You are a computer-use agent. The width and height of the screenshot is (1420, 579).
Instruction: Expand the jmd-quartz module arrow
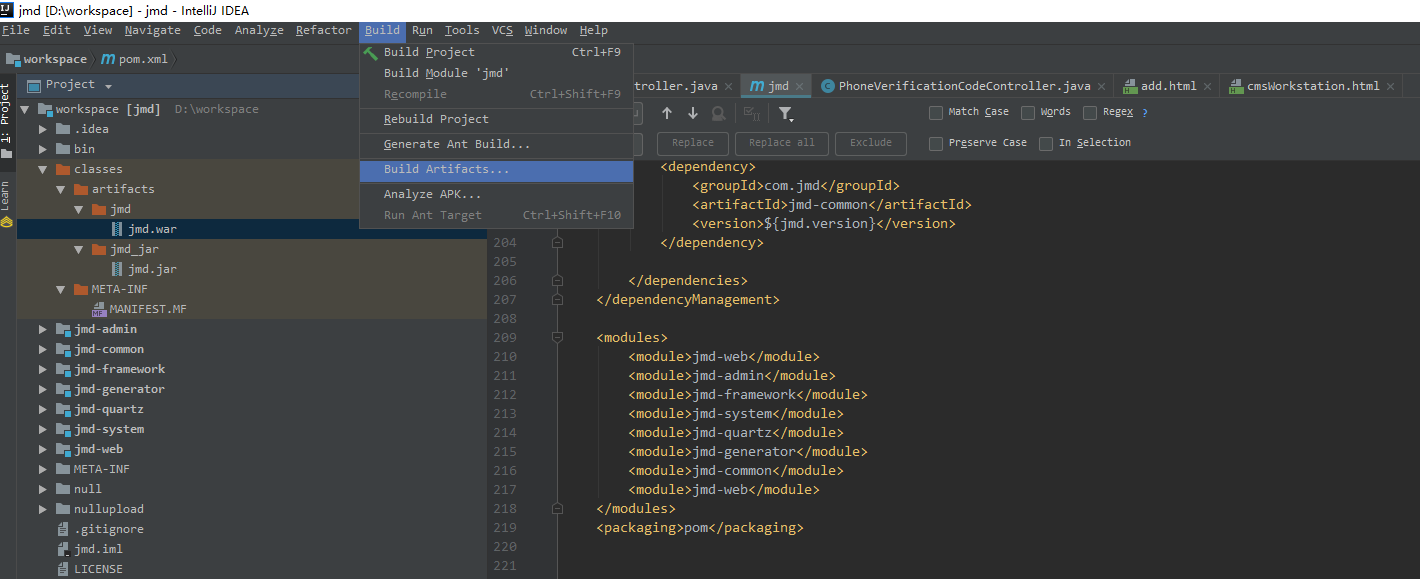(x=43, y=409)
